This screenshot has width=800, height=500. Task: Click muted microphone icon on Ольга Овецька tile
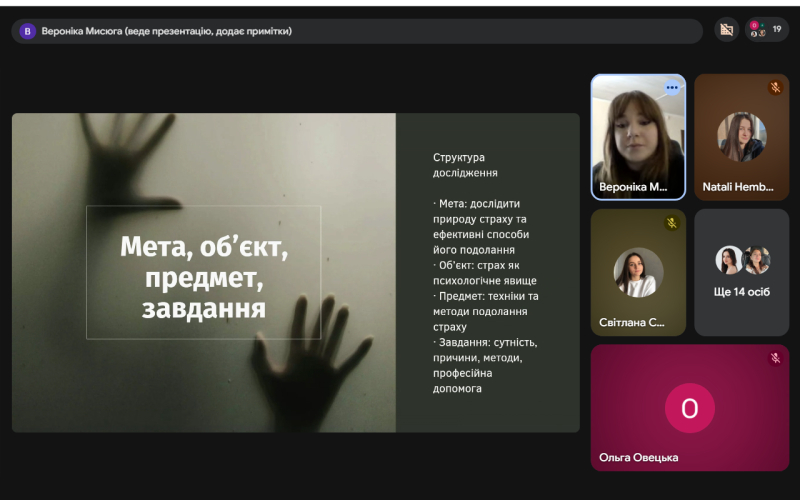pyautogui.click(x=775, y=358)
